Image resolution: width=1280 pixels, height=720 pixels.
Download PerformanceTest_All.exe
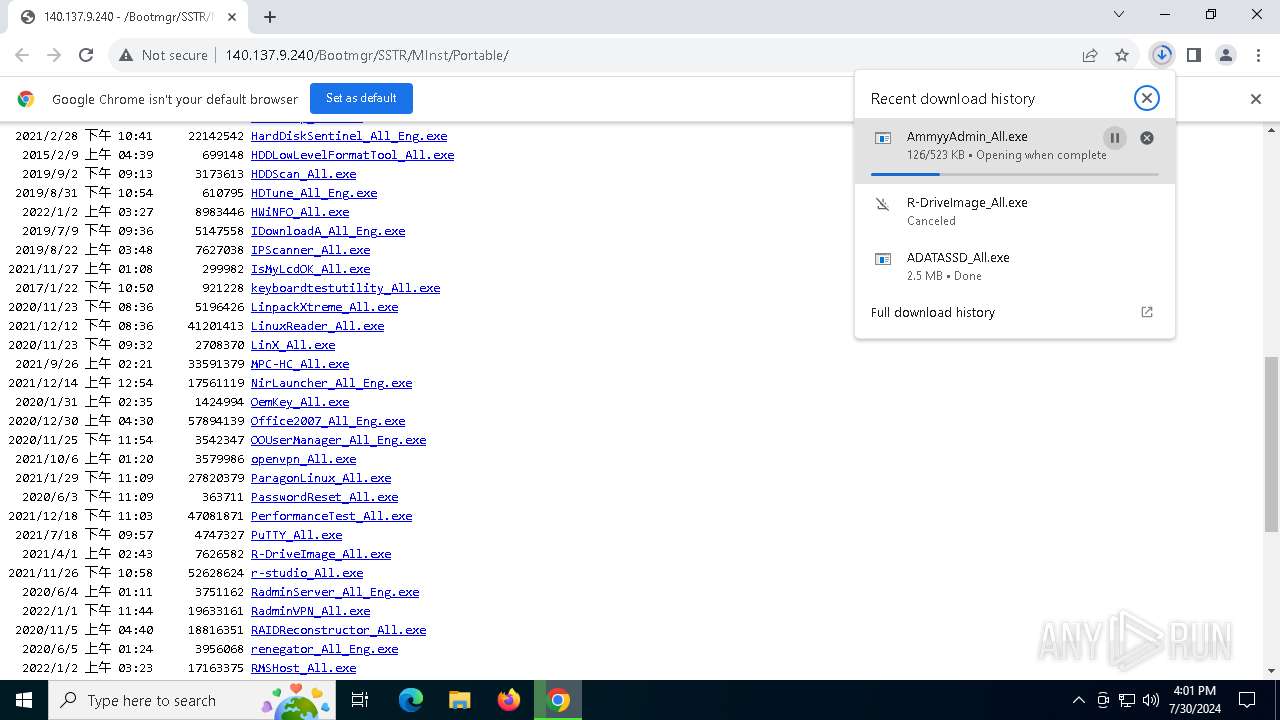tap(331, 516)
